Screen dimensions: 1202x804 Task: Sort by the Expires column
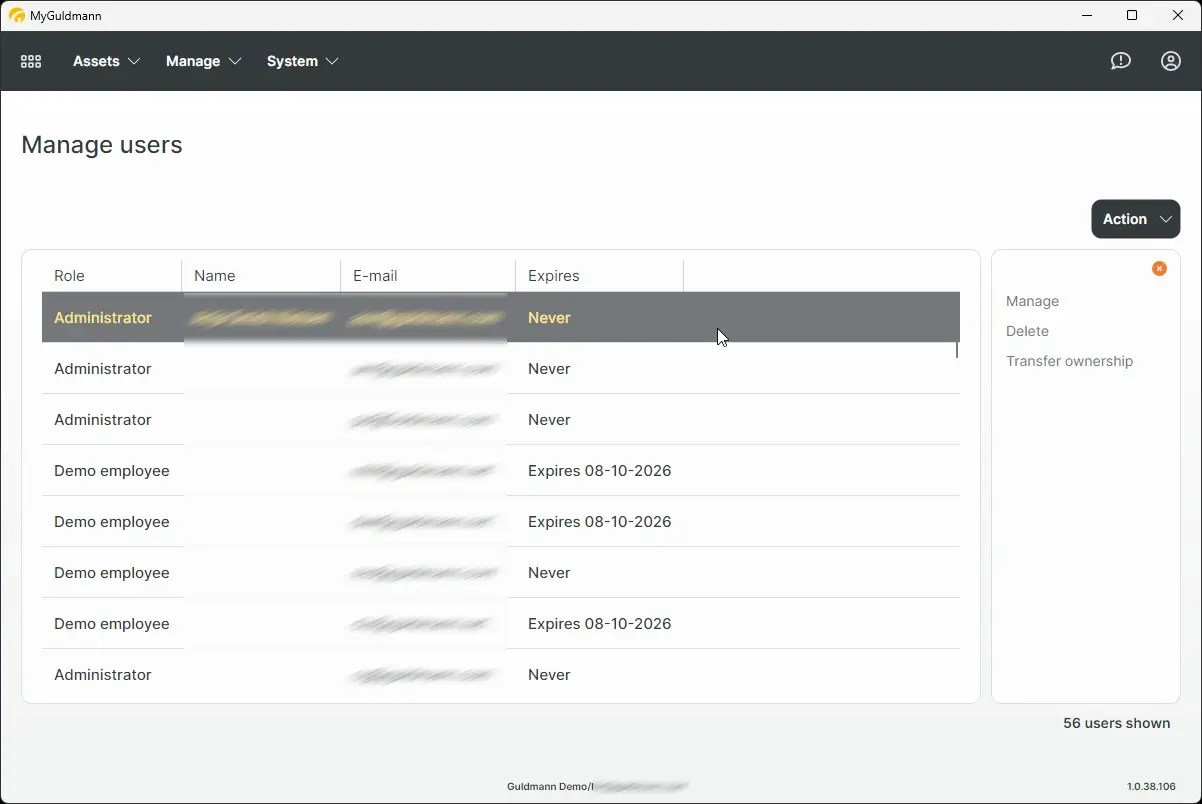(553, 275)
